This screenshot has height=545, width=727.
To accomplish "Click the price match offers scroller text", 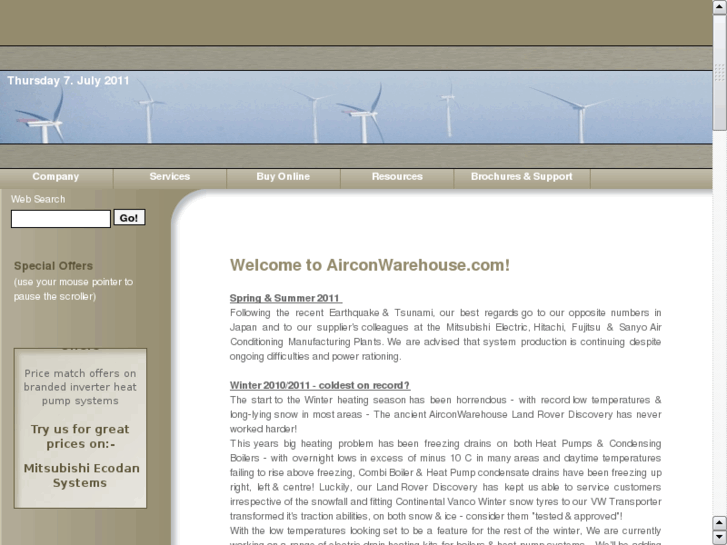I will coord(80,387).
